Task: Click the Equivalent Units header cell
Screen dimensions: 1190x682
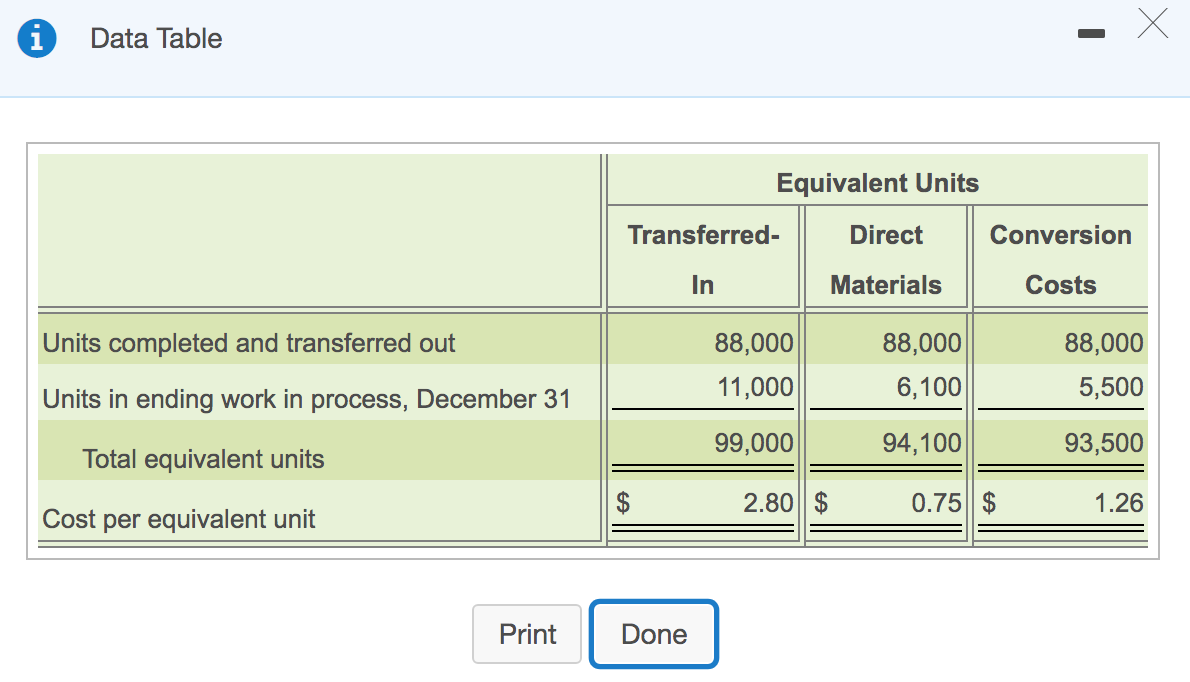Action: tap(877, 182)
